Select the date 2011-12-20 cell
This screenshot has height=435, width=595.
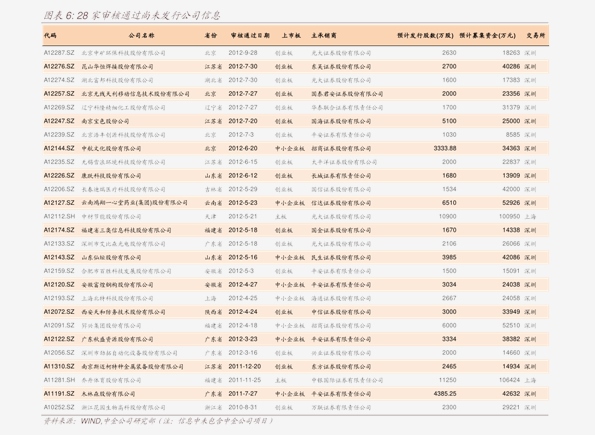[x=245, y=366]
